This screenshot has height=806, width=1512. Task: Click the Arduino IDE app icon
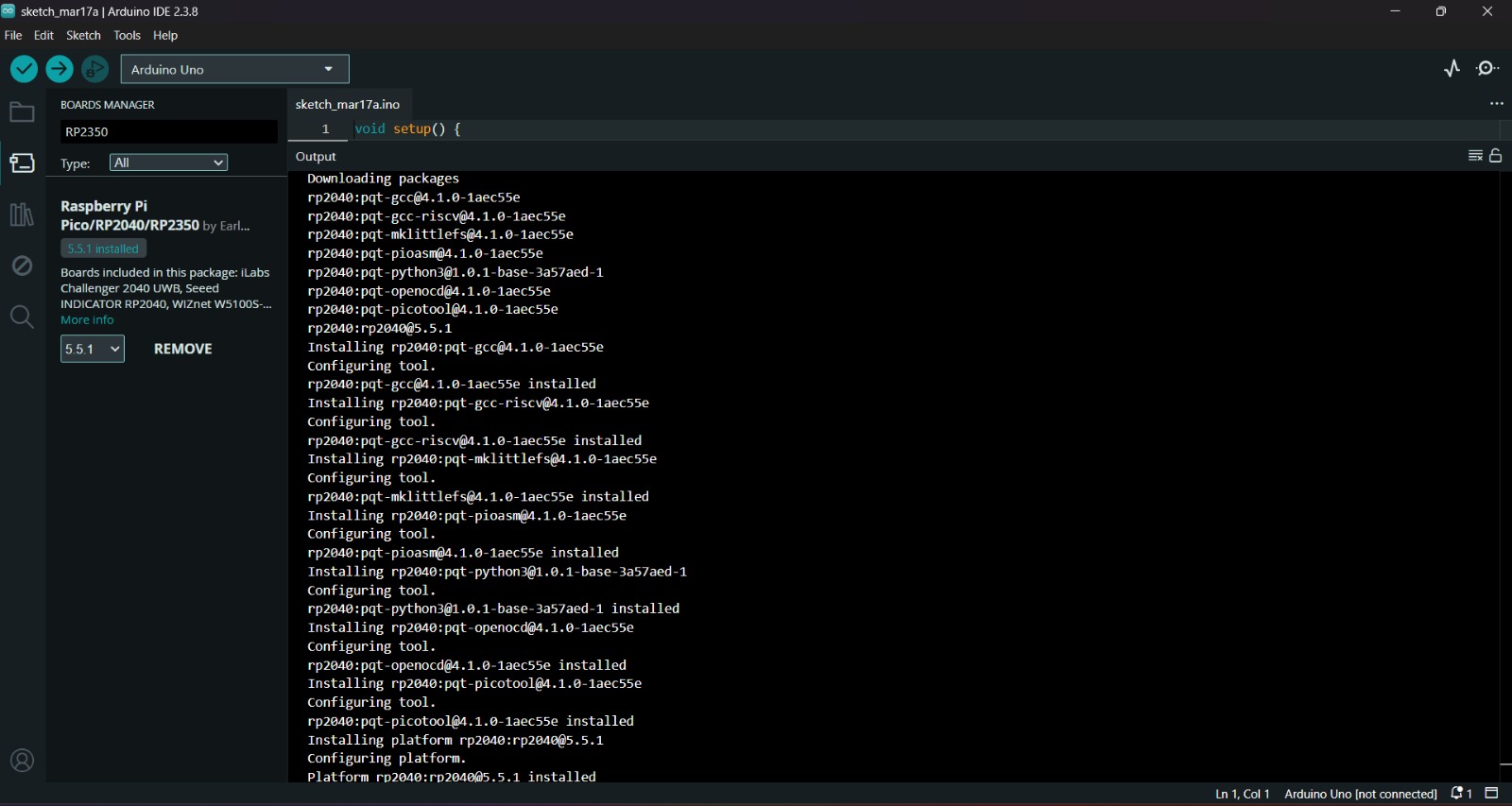point(9,11)
